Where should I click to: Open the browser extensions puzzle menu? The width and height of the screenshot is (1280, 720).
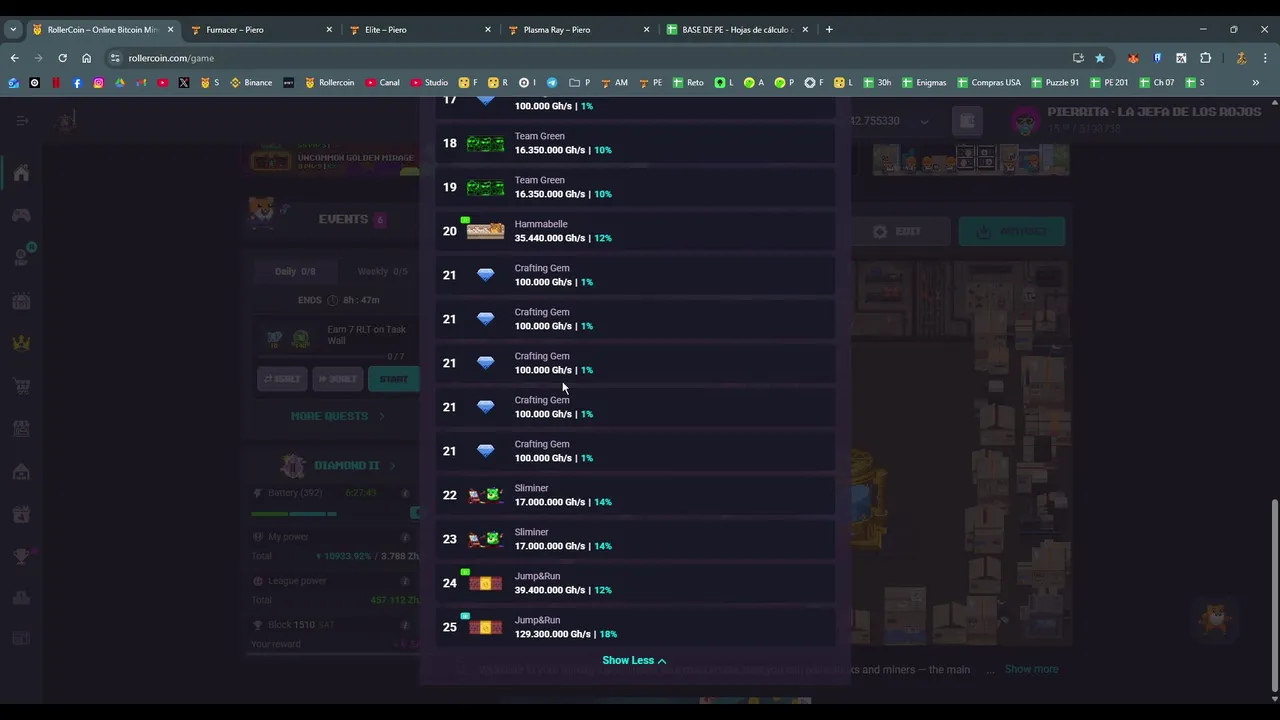coord(1205,58)
